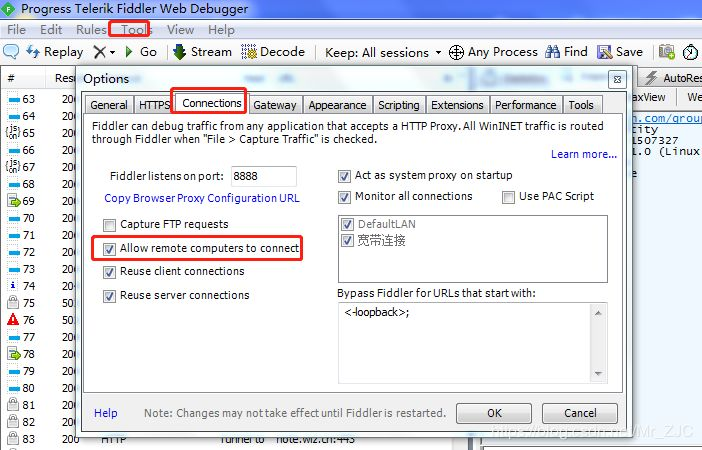Switch to the HTTPS tab
This screenshot has width=702, height=450.
[x=153, y=105]
